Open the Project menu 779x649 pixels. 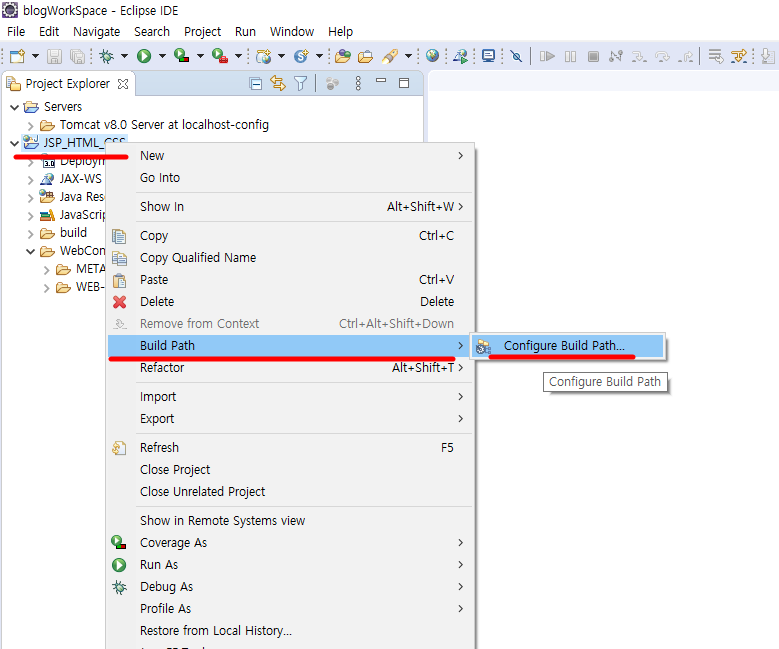[202, 32]
